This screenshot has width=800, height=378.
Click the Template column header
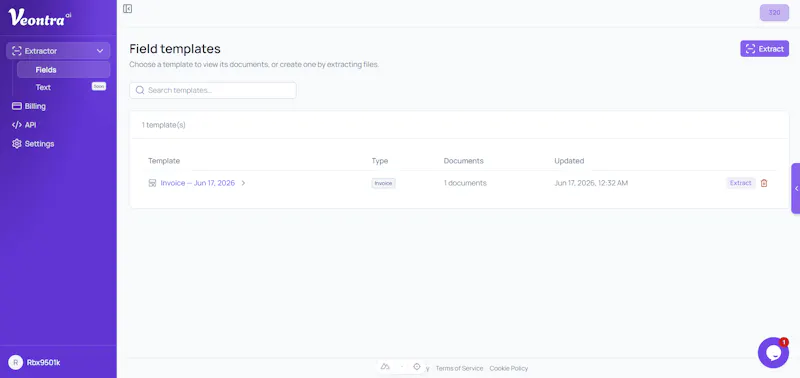pos(164,161)
